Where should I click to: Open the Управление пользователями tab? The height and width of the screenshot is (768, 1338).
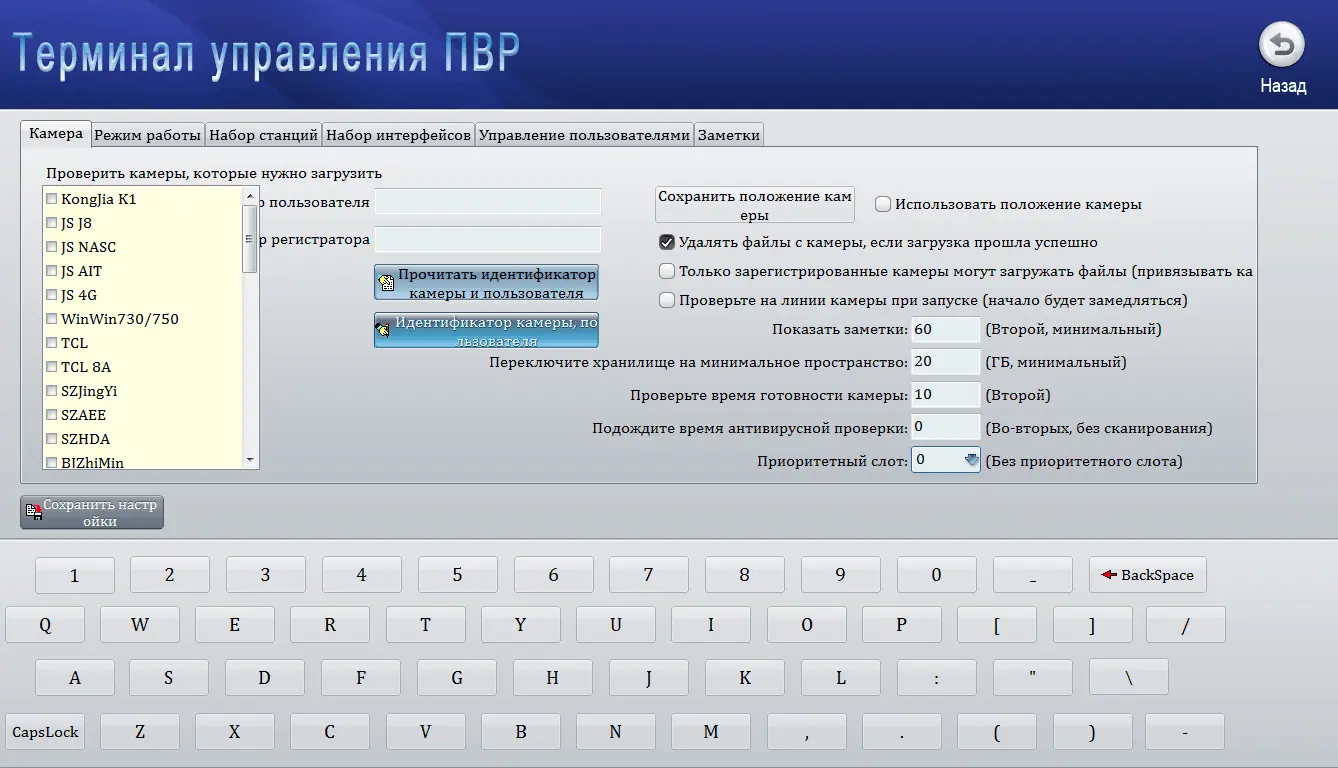pos(584,135)
